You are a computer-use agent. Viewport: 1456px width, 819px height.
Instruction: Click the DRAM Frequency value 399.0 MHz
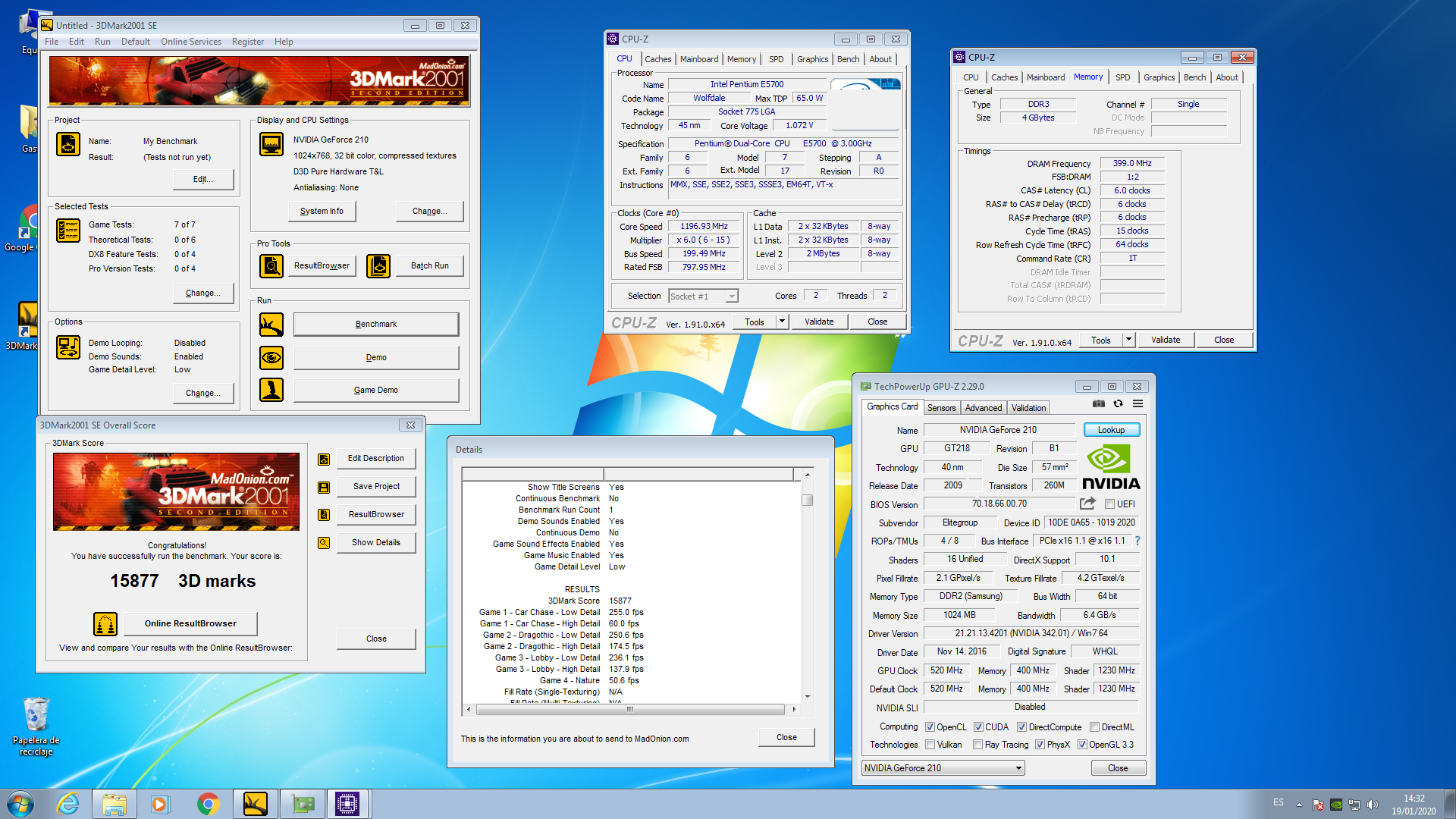[1131, 164]
